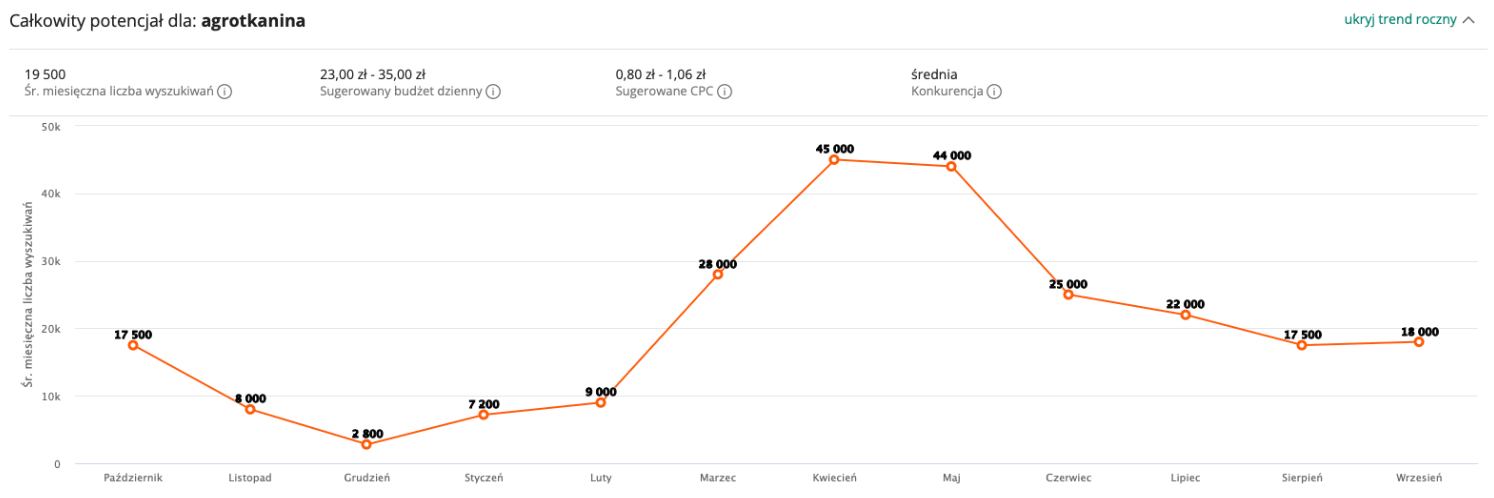Screen dimensions: 1494x498
Task: Click the Lipiec 22 000 data point
Action: point(1185,315)
